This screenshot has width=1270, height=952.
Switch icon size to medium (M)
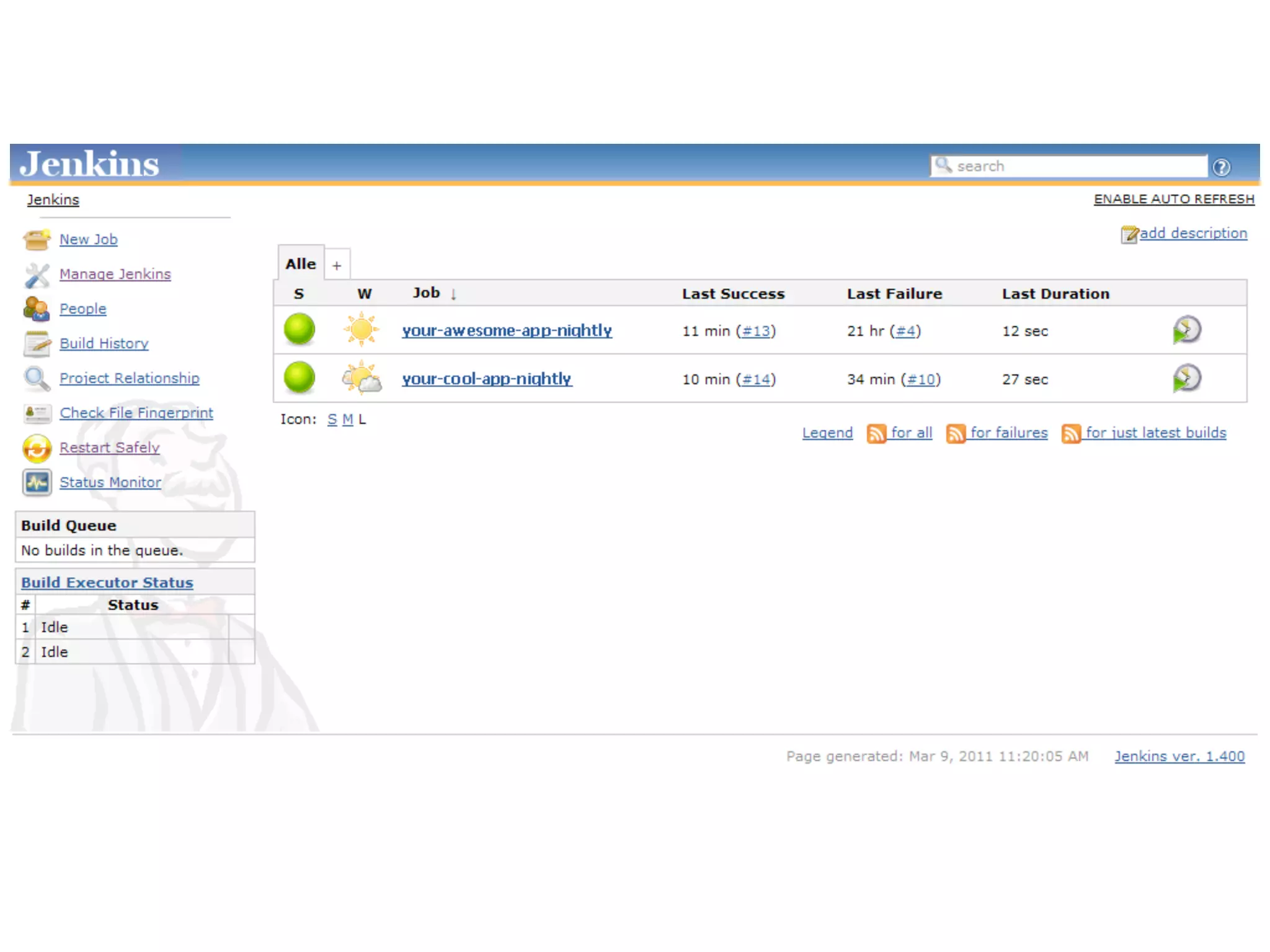(347, 420)
